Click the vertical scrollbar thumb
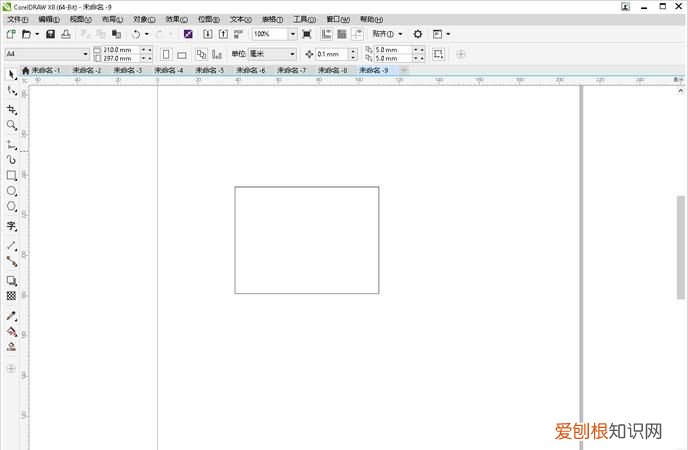 tap(682, 230)
